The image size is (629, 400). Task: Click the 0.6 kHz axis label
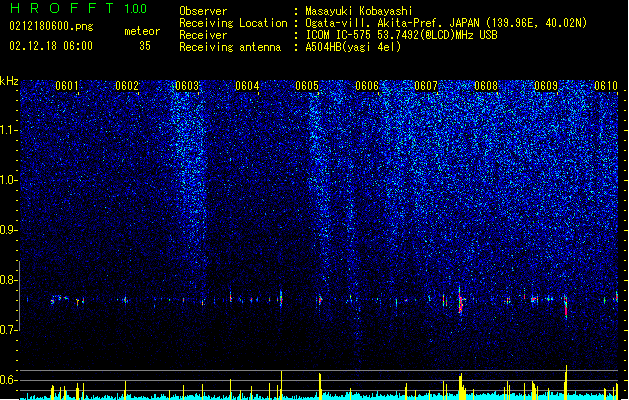[8, 380]
